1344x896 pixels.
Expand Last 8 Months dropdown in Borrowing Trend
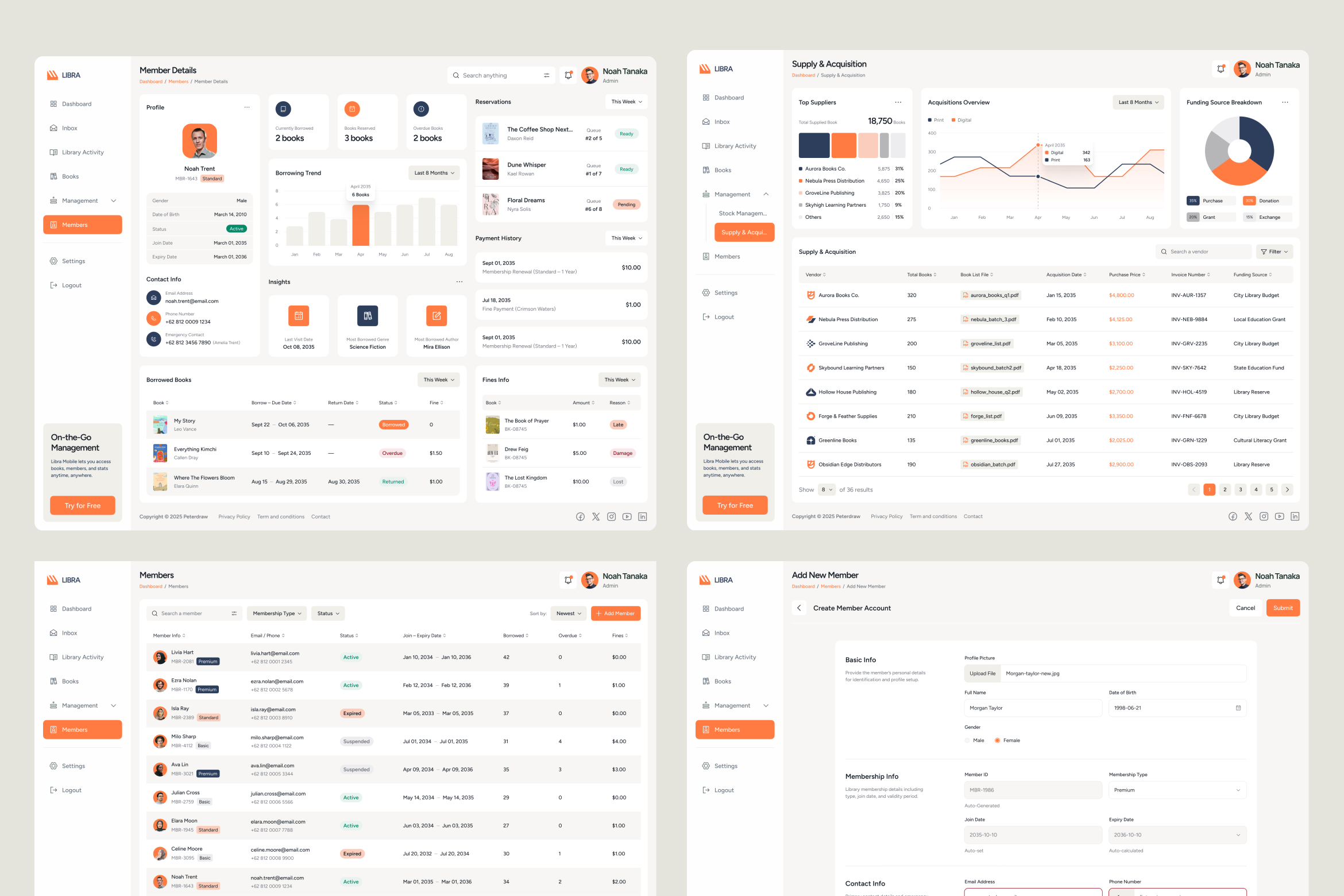[x=434, y=173]
